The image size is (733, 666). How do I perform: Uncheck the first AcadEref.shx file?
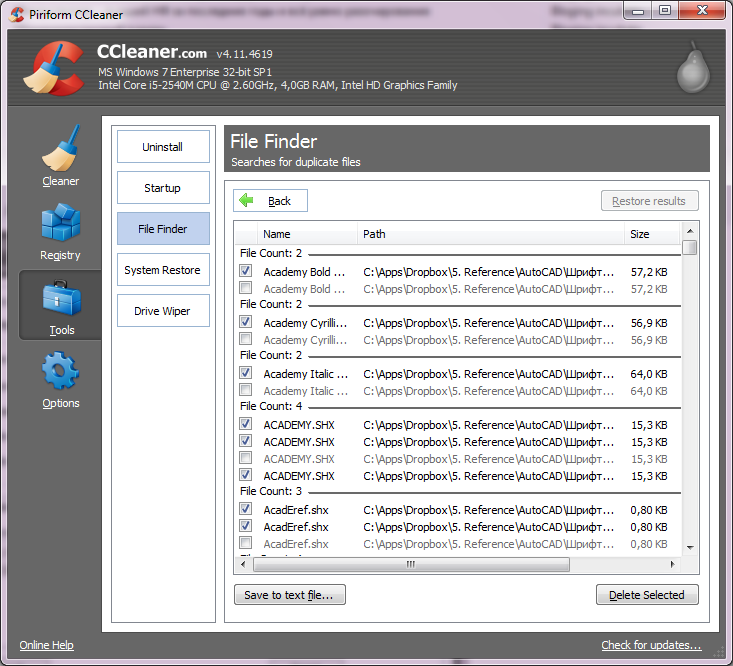pyautogui.click(x=245, y=508)
